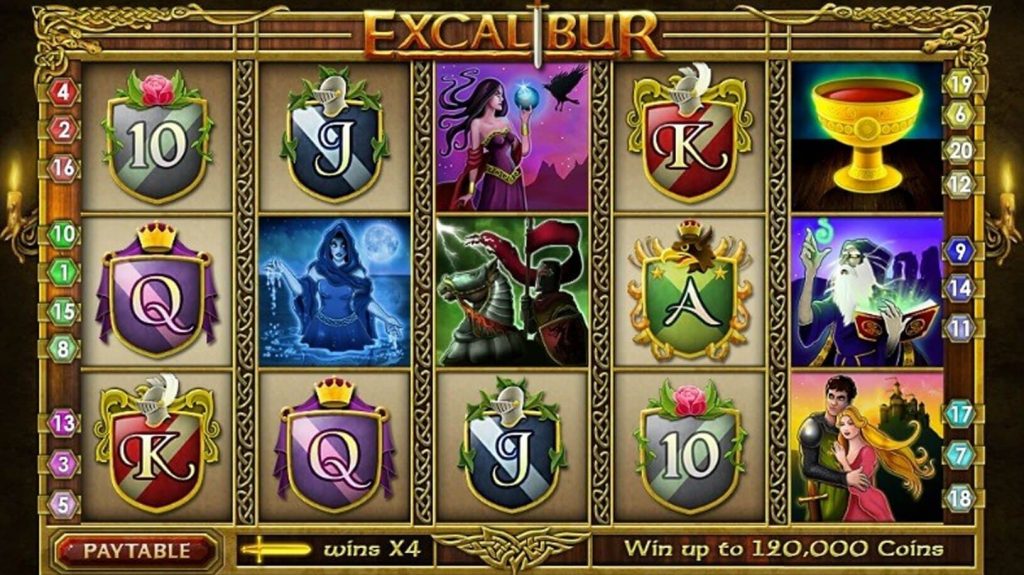The image size is (1024, 575).
Task: Click the sorceress with raven symbol
Action: tap(513, 136)
